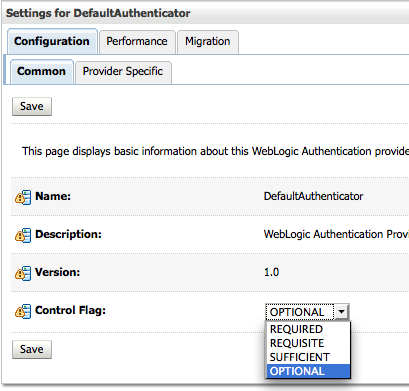Open the Configuration tab
The width and height of the screenshot is (409, 391).
point(52,41)
